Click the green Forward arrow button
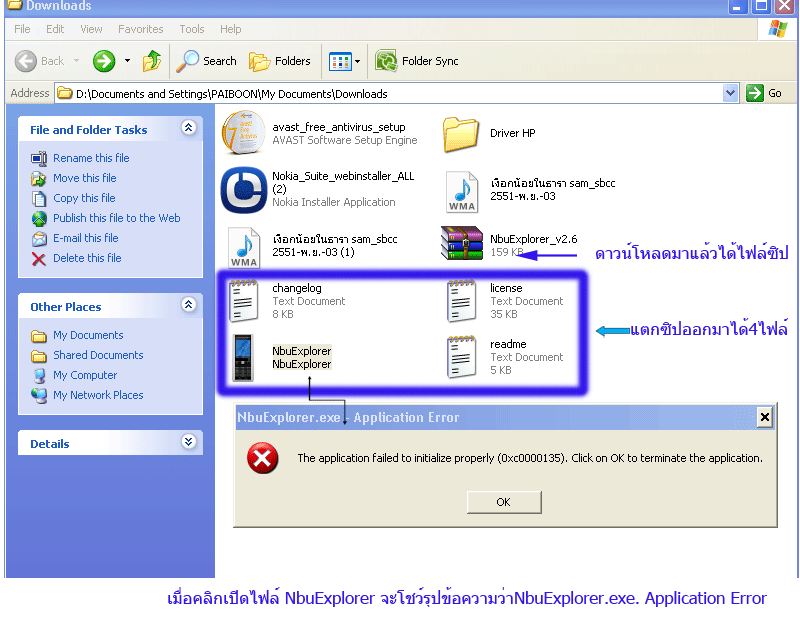The width and height of the screenshot is (800, 644). 104,61
